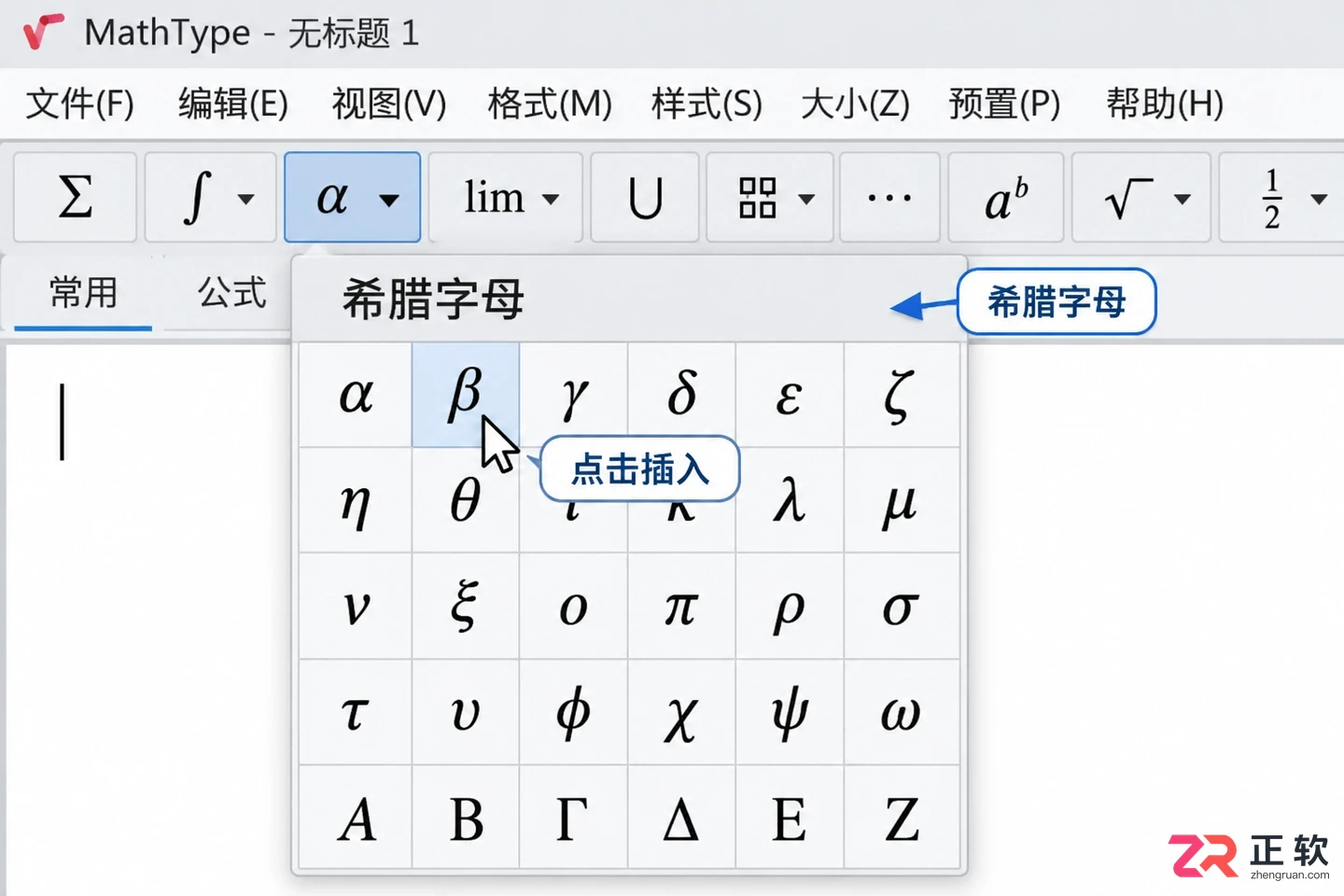Insert lowercase theta from the palette
This screenshot has width=1344, height=896.
coord(466,501)
